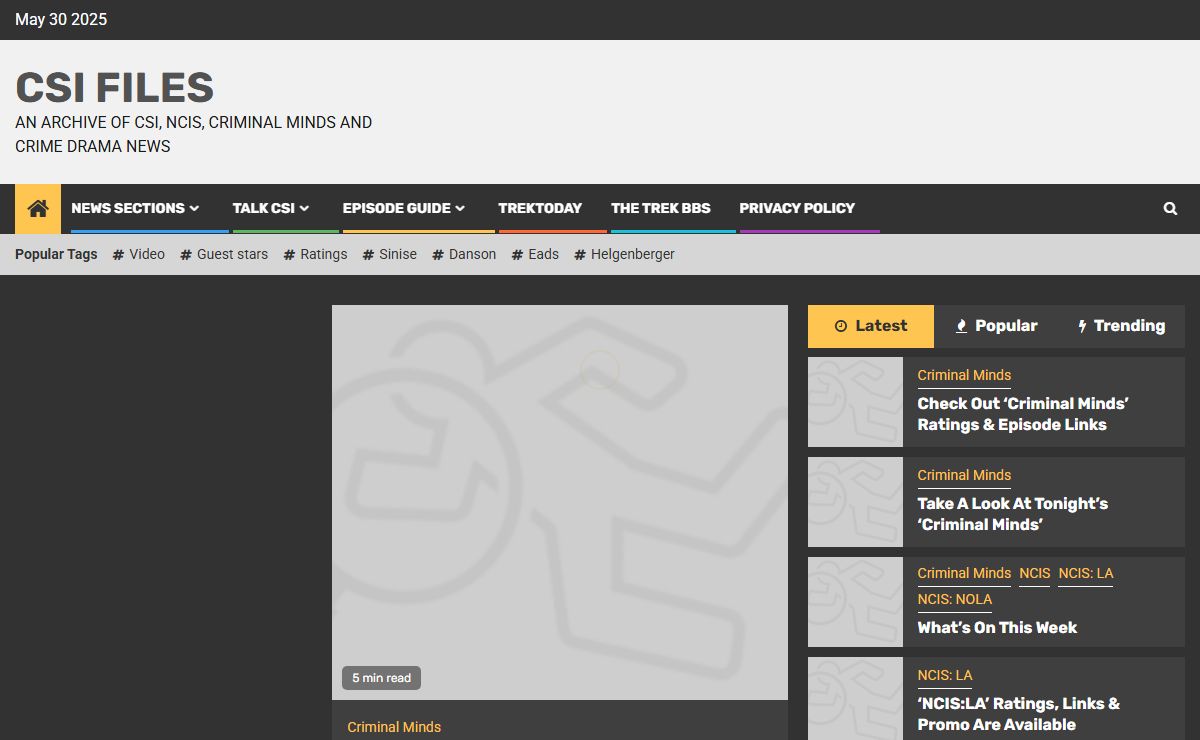Image resolution: width=1200 pixels, height=740 pixels.
Task: Open thumbnail for 'Check Out Criminal Minds' article
Action: pyautogui.click(x=855, y=402)
